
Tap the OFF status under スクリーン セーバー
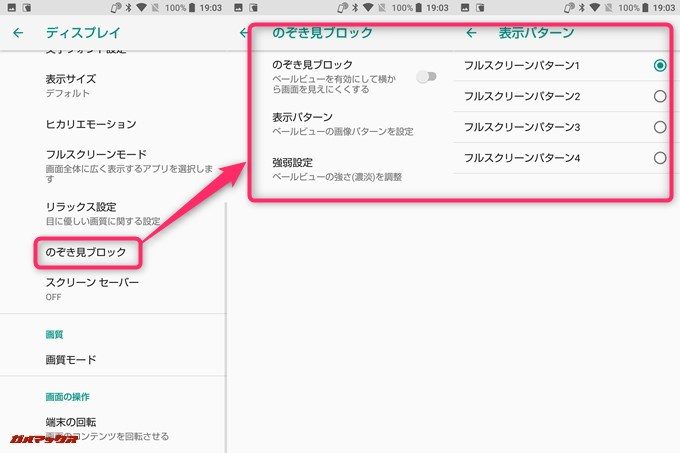53,297
